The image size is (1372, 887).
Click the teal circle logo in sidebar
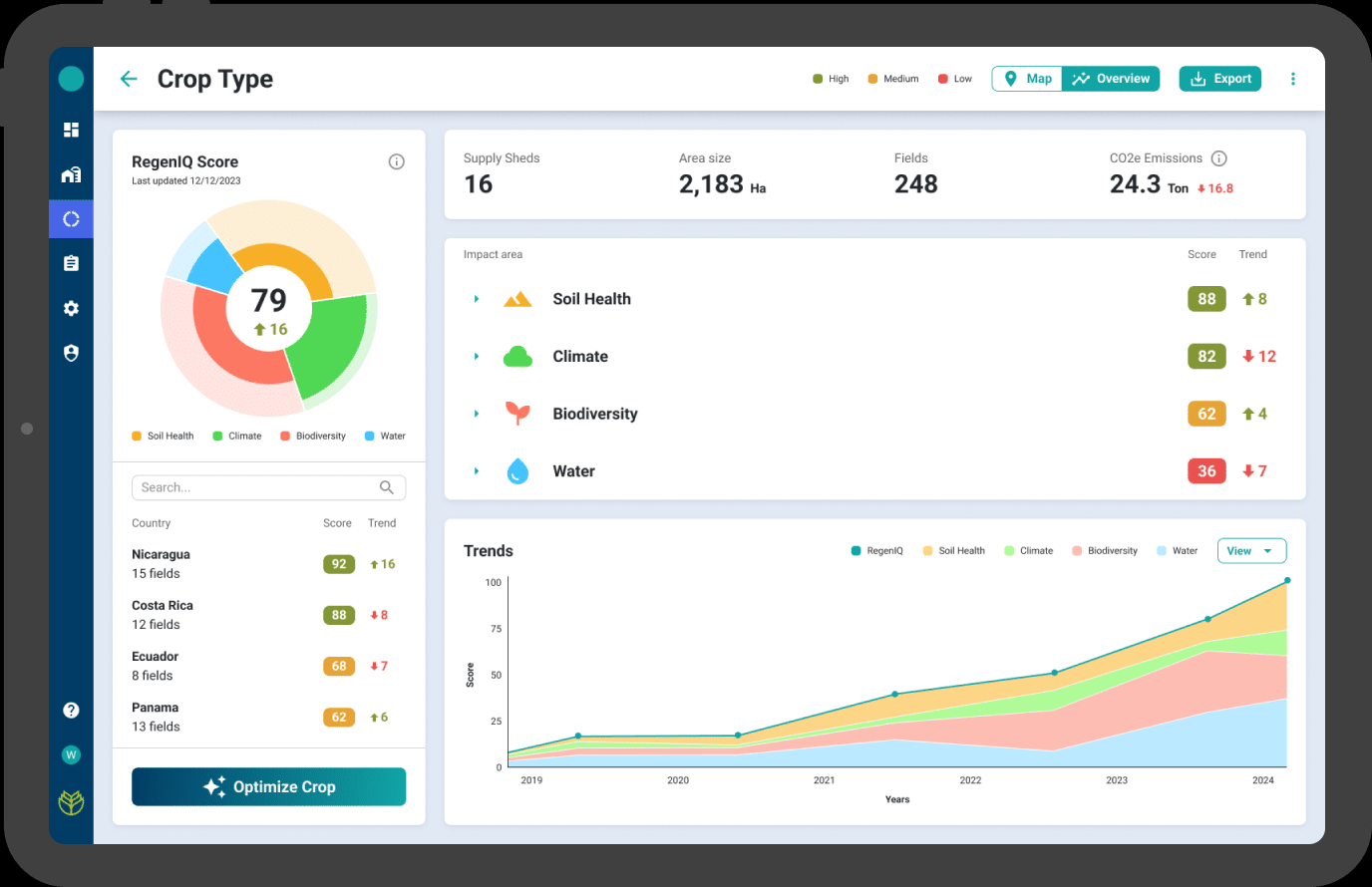(x=71, y=79)
